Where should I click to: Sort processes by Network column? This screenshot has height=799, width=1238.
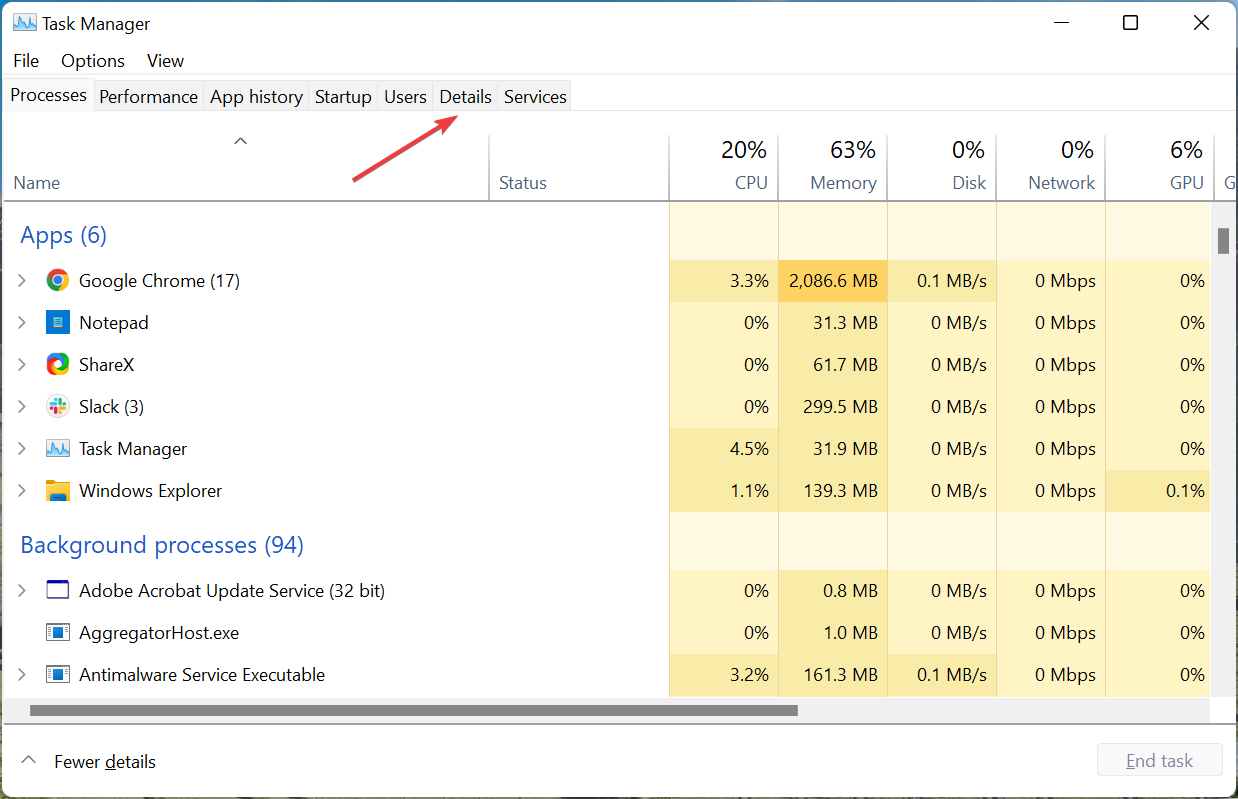coord(1051,167)
